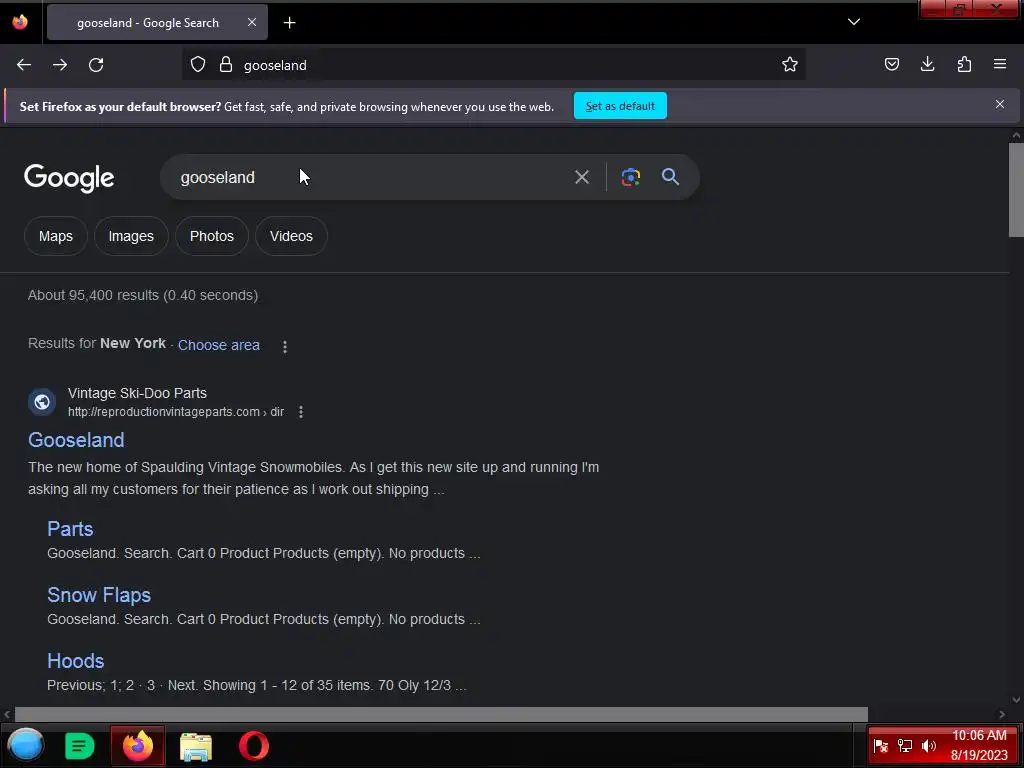The height and width of the screenshot is (768, 1024).
Task: Switch to the Videos filter
Action: pyautogui.click(x=291, y=236)
